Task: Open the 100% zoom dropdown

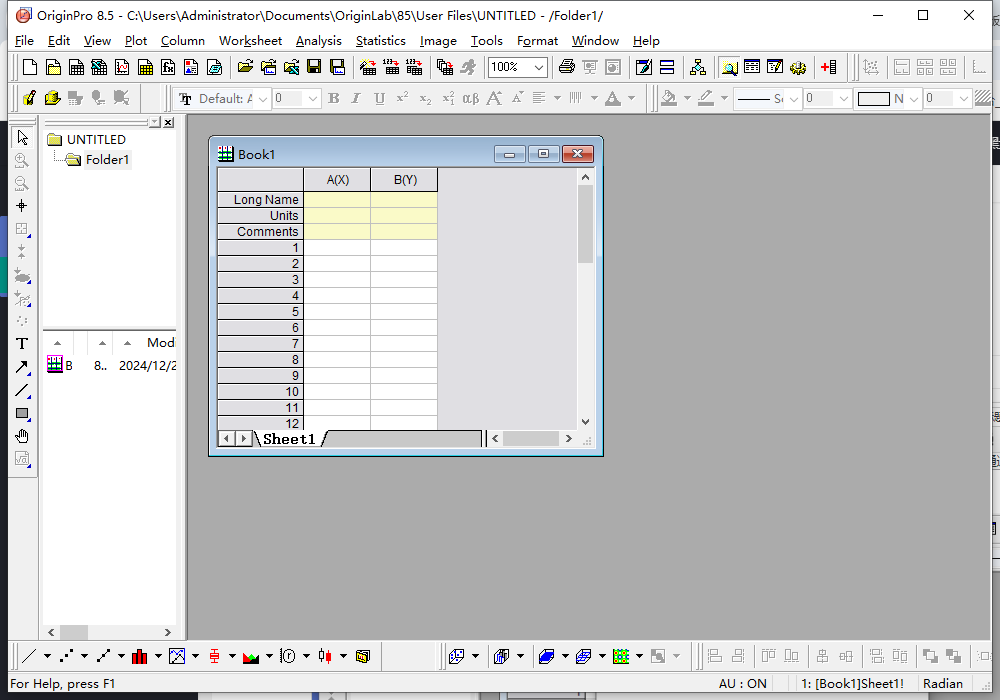Action: pyautogui.click(x=539, y=67)
